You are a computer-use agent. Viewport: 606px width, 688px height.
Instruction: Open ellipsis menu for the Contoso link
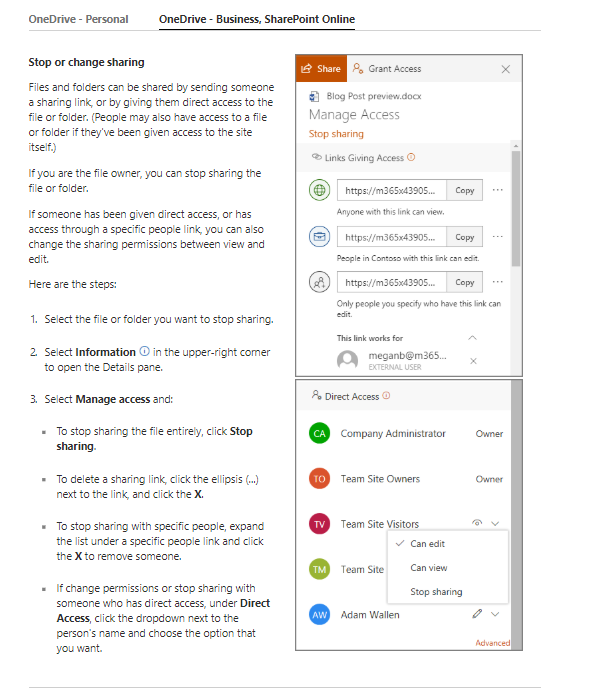(498, 236)
